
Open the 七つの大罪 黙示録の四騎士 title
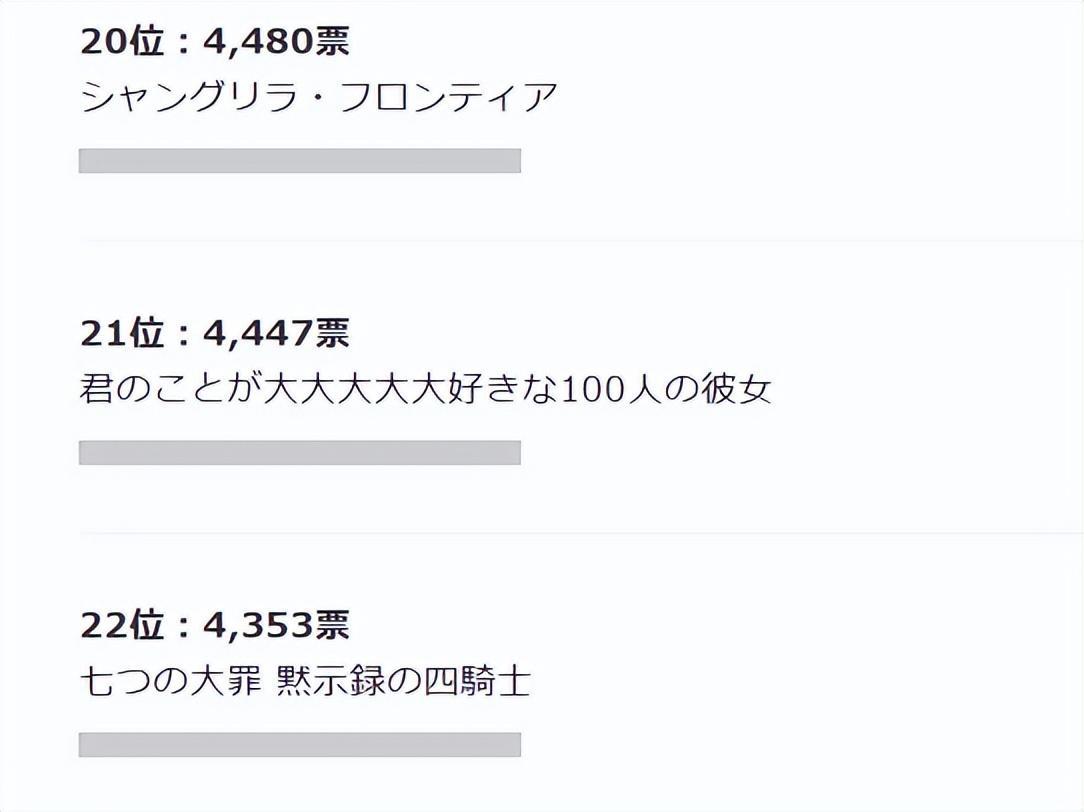(x=305, y=682)
